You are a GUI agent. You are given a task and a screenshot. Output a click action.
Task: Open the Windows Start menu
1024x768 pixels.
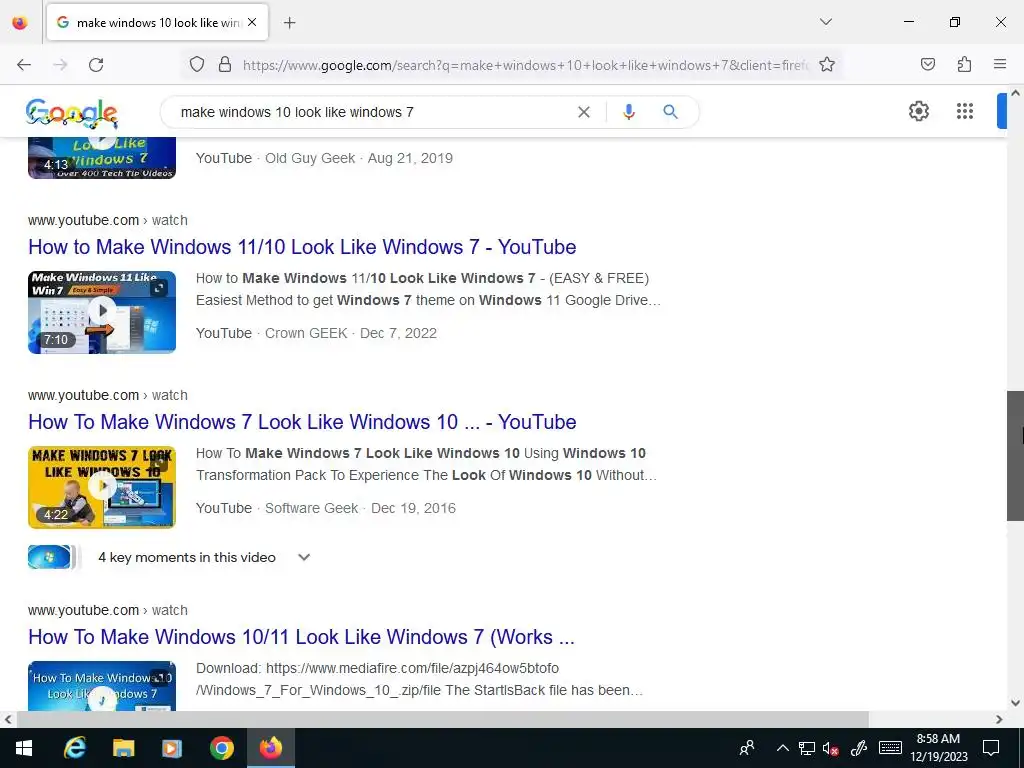click(x=24, y=748)
